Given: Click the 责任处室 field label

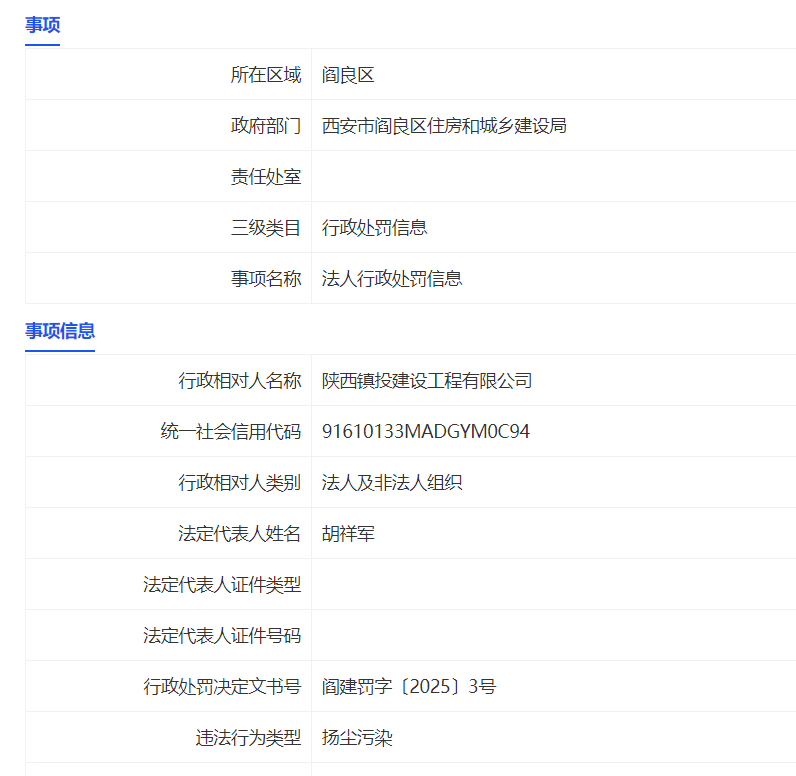Looking at the screenshot, I should (265, 177).
